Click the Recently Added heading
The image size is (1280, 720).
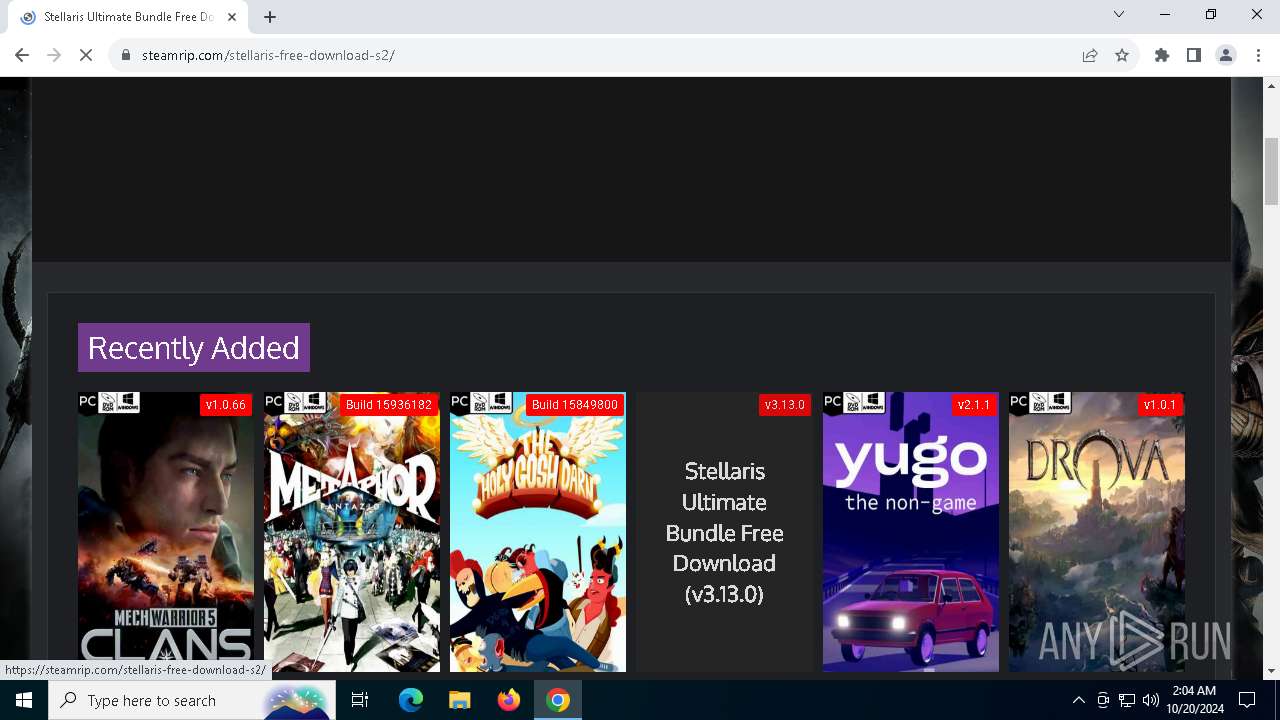point(194,347)
